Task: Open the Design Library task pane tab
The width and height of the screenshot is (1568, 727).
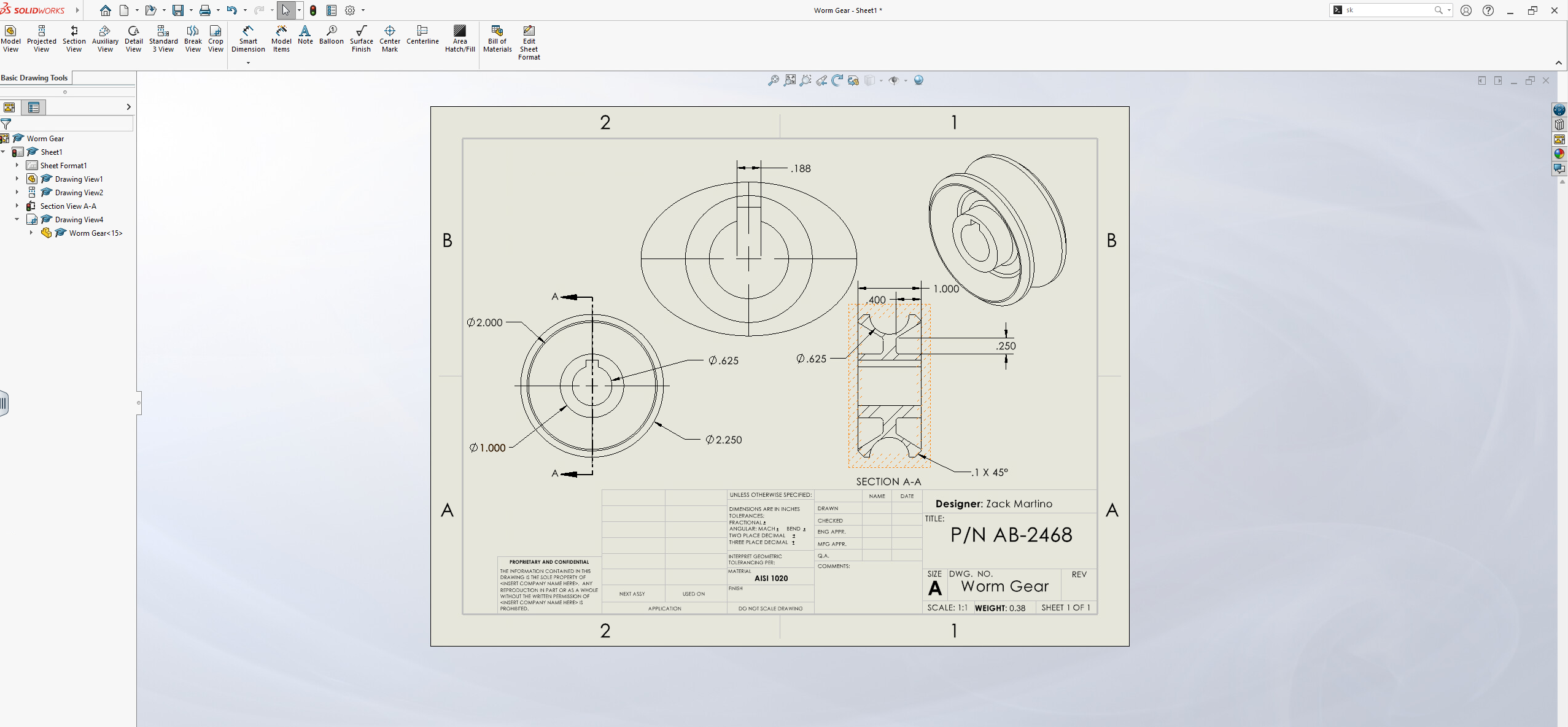Action: (x=1559, y=125)
